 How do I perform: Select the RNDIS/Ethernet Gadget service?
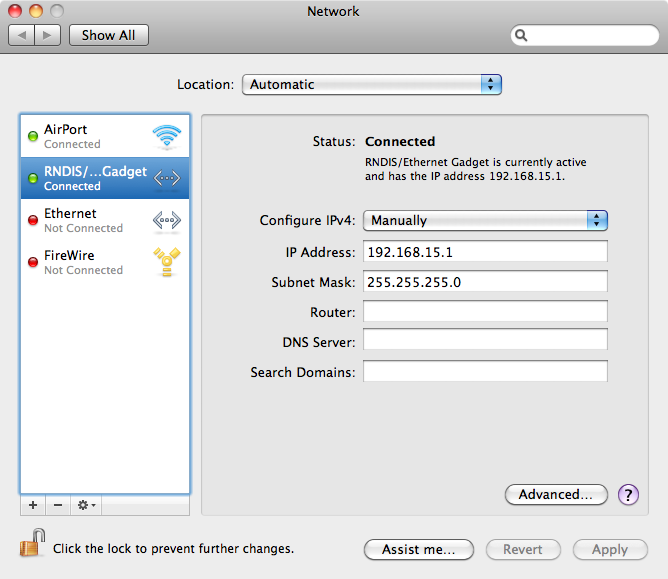point(105,178)
